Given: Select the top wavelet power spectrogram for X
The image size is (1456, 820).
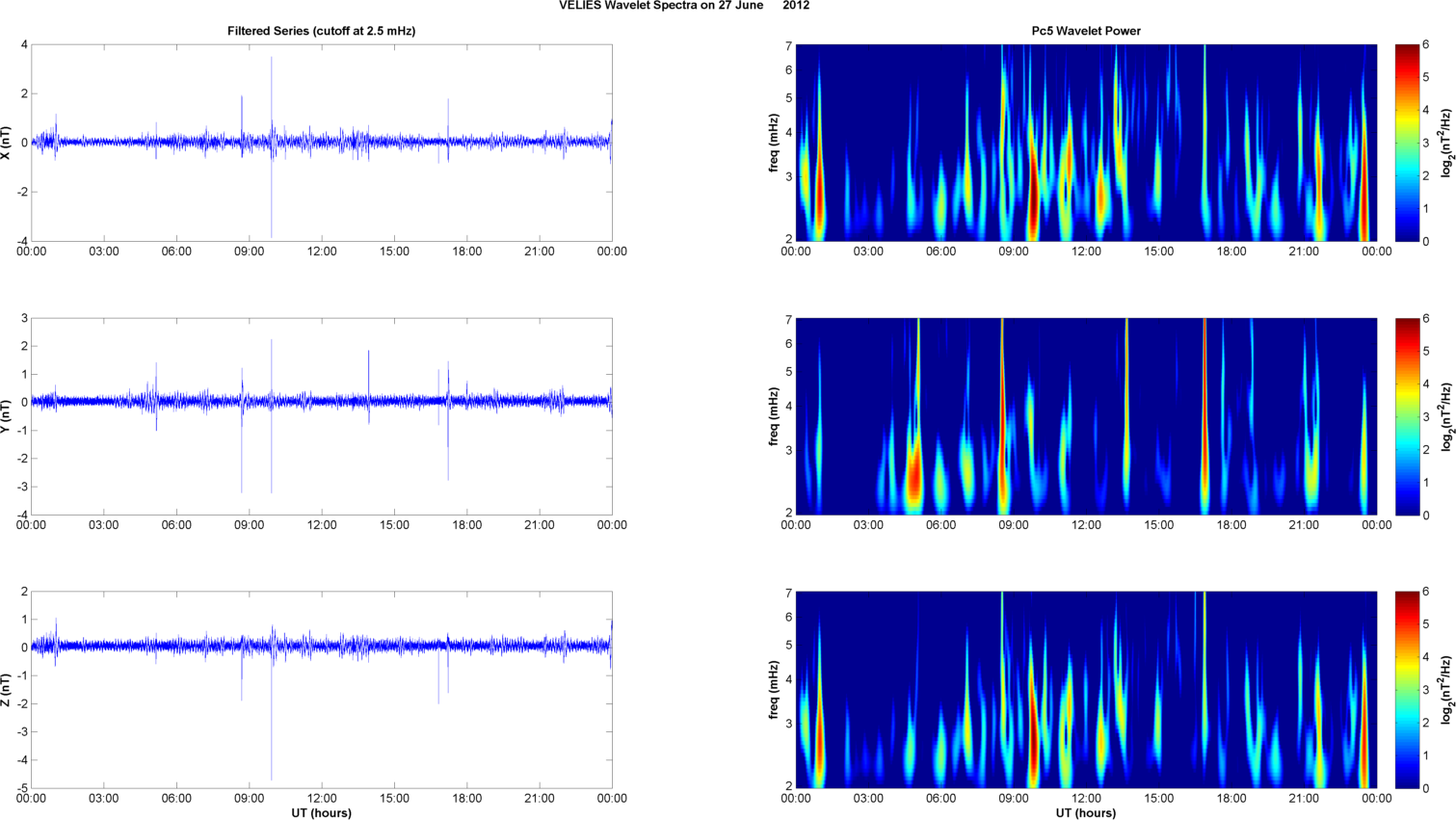Looking at the screenshot, I should [1086, 143].
